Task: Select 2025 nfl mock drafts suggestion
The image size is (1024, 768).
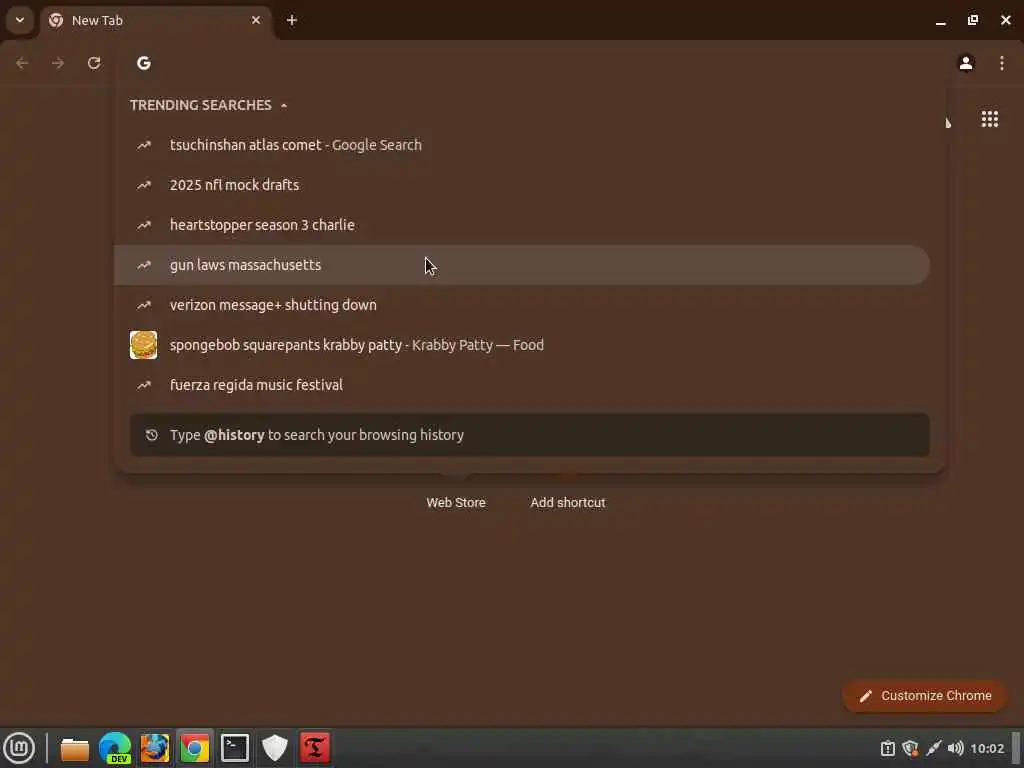Action: click(522, 185)
